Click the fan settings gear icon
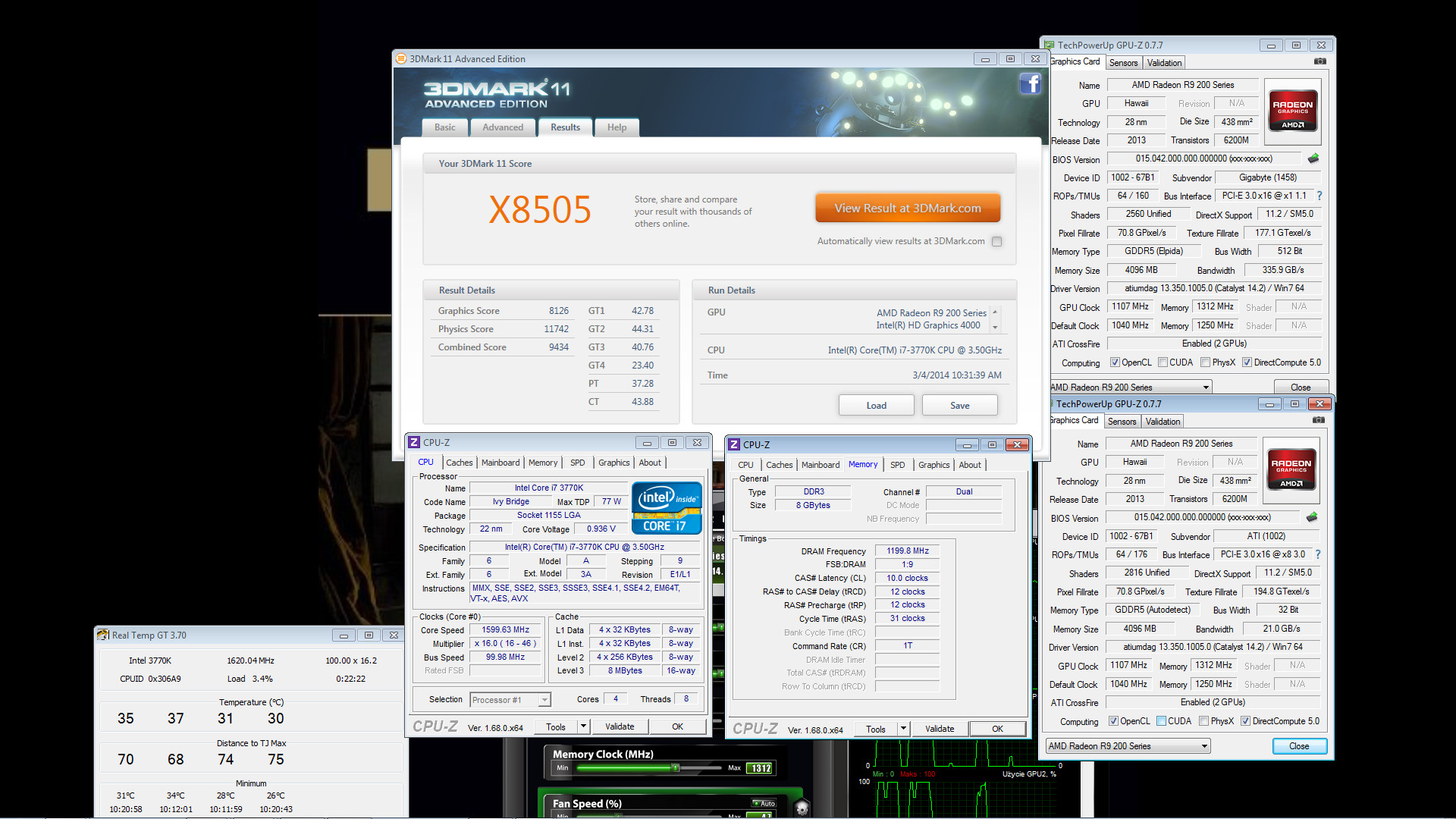This screenshot has width=1456, height=819. coord(802,808)
